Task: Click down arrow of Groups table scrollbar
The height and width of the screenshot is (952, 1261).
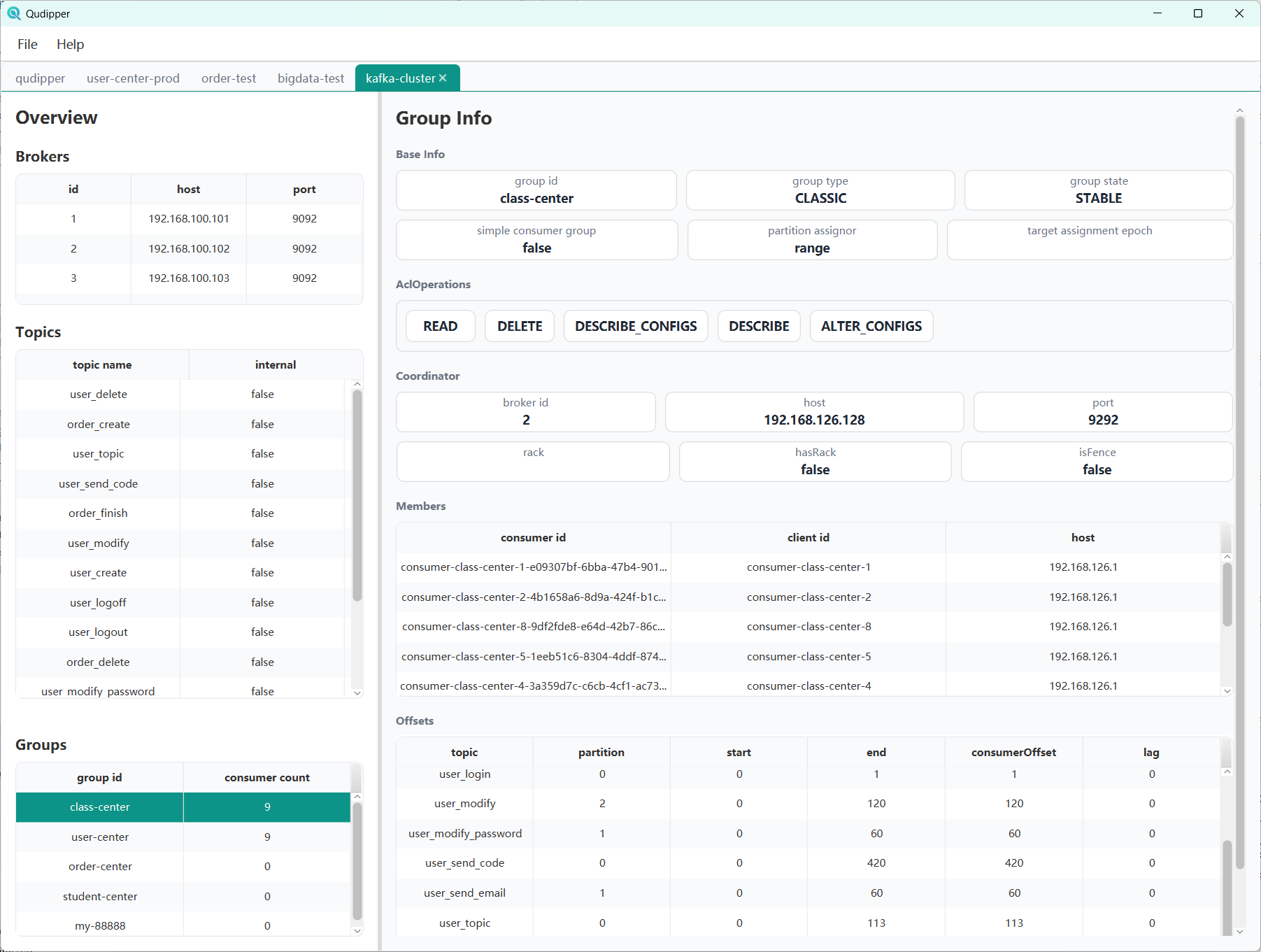Action: coord(357,930)
